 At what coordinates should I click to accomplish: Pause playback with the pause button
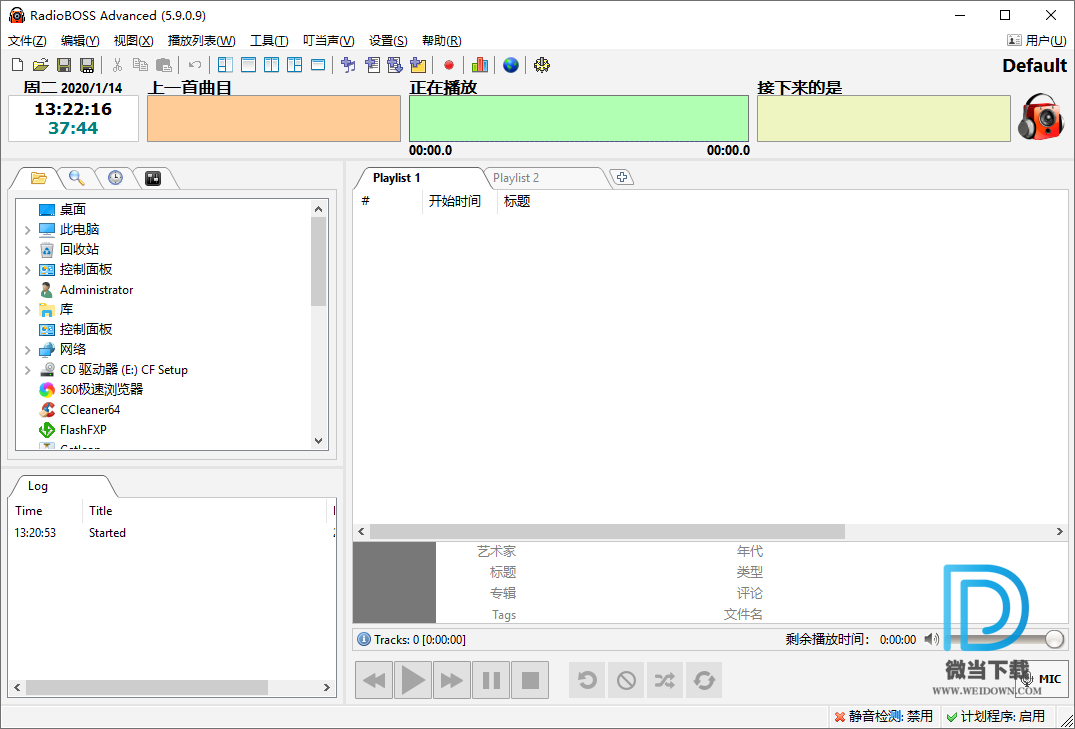tap(491, 680)
